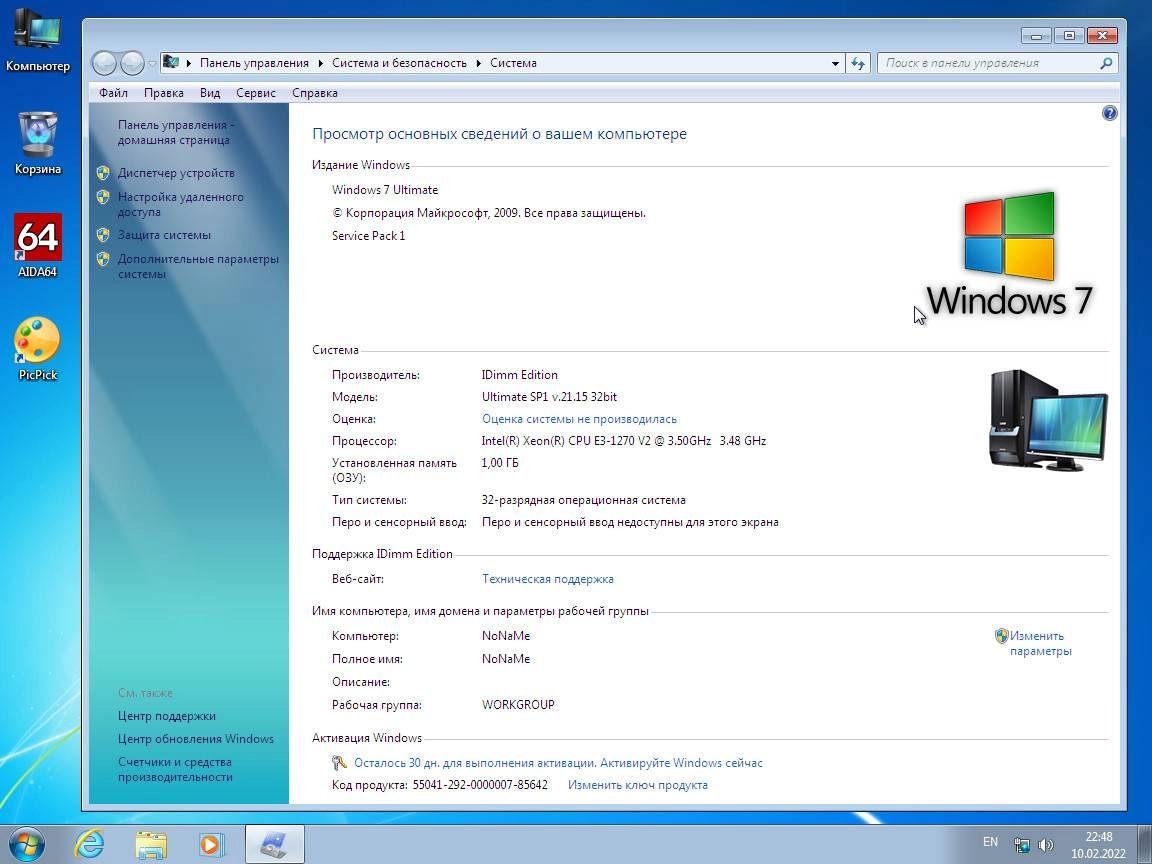Screen dimensions: 1152x864
Task: Expand breadcrumb arrow before Панель управления
Action: (189, 63)
